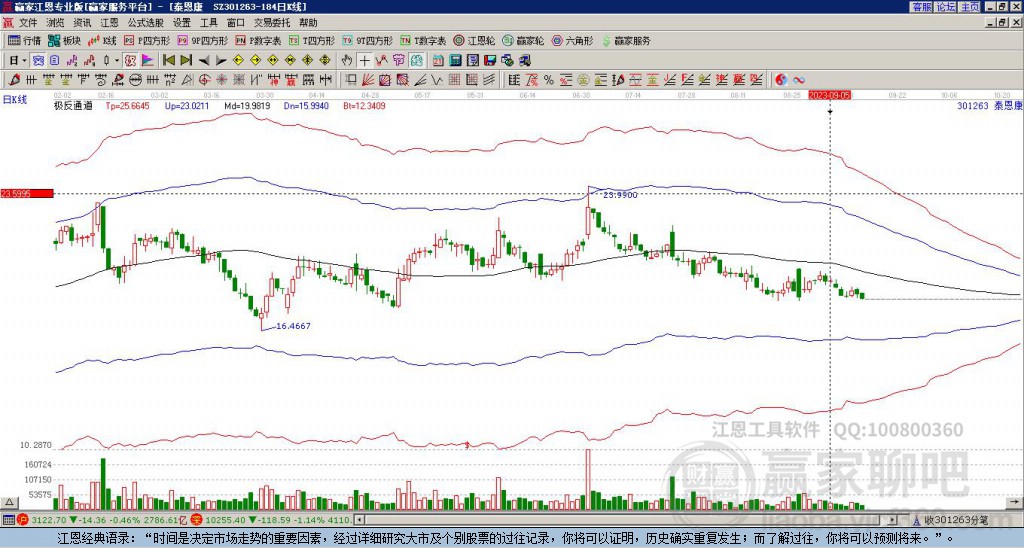The width and height of the screenshot is (1024, 548).
Task: Click the gold coin 金 icon
Action: (582, 80)
